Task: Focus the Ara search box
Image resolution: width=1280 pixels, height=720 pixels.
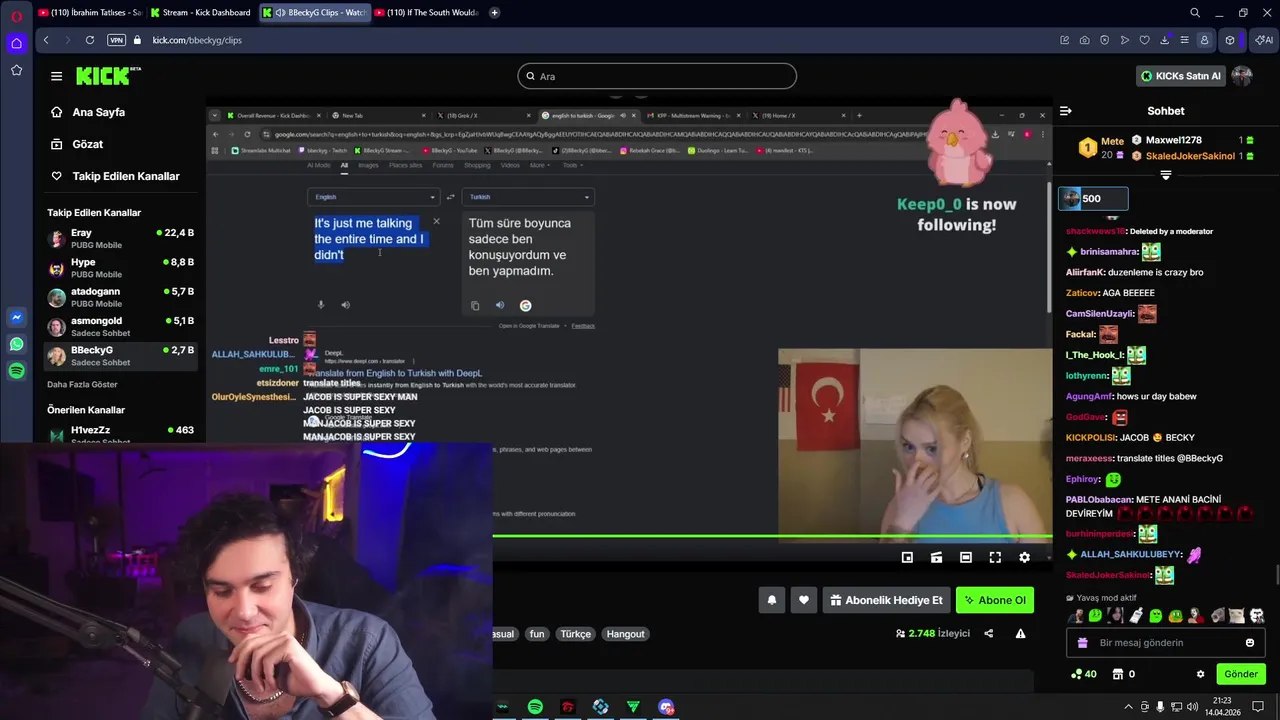Action: click(x=657, y=76)
